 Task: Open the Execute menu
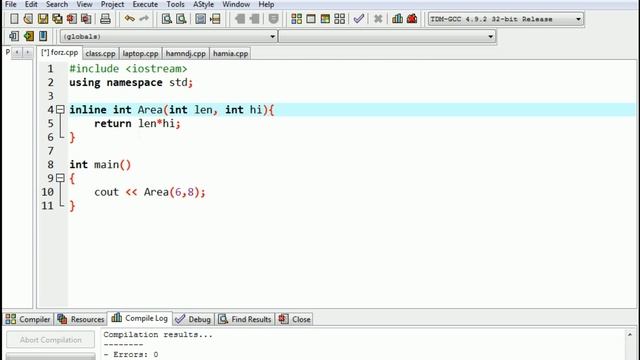click(x=145, y=4)
